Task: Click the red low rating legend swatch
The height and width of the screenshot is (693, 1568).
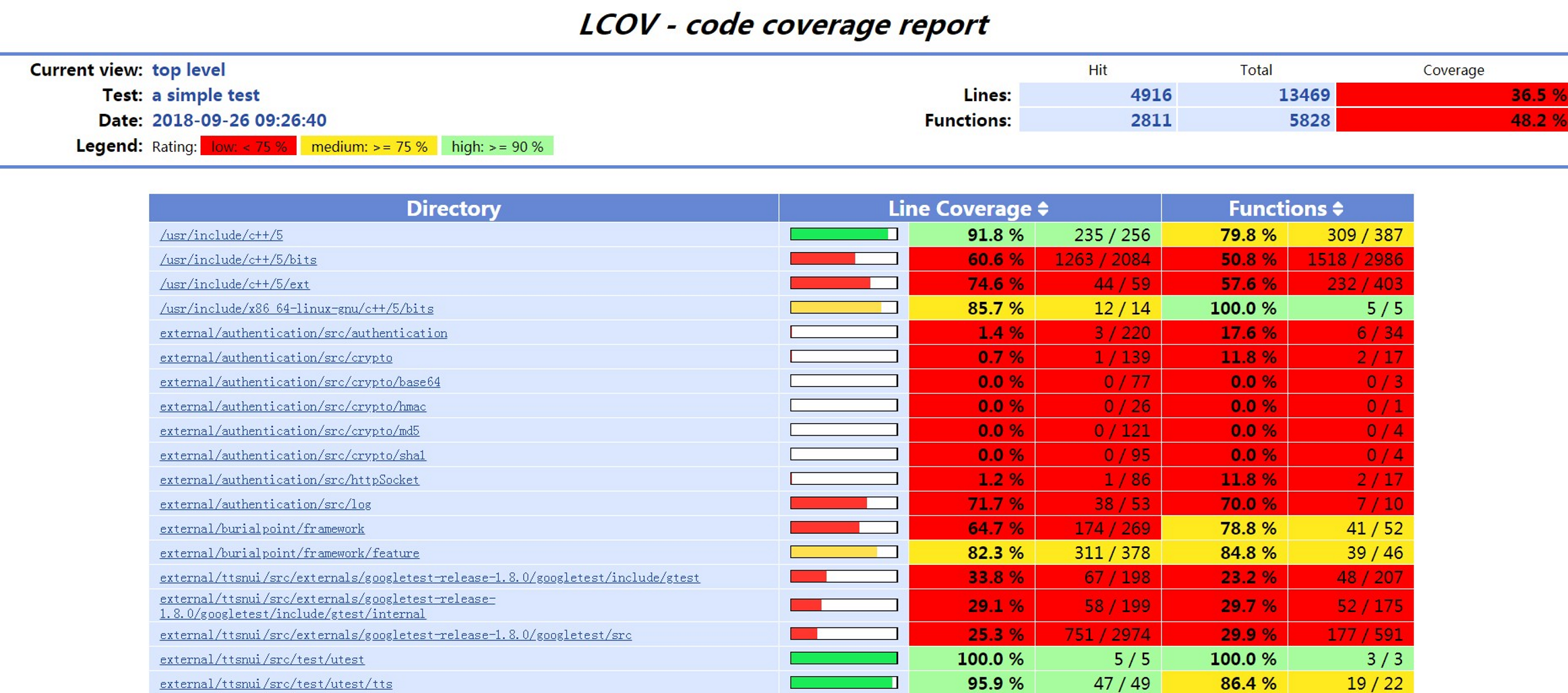Action: pyautogui.click(x=247, y=146)
